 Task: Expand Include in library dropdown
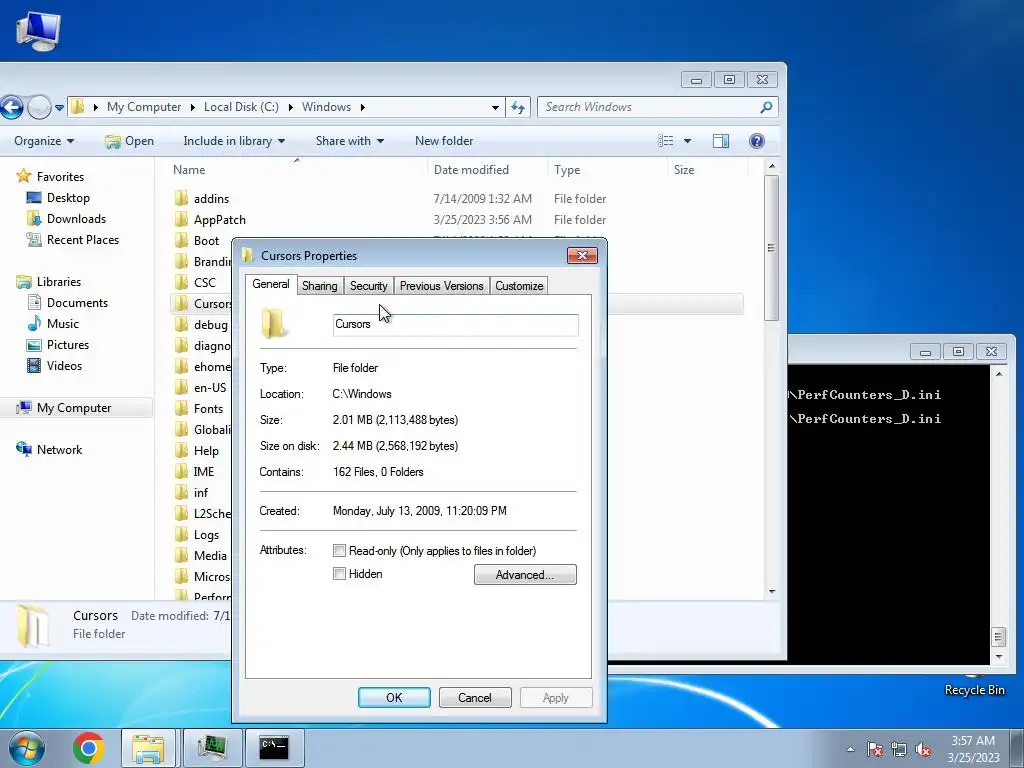pos(234,141)
